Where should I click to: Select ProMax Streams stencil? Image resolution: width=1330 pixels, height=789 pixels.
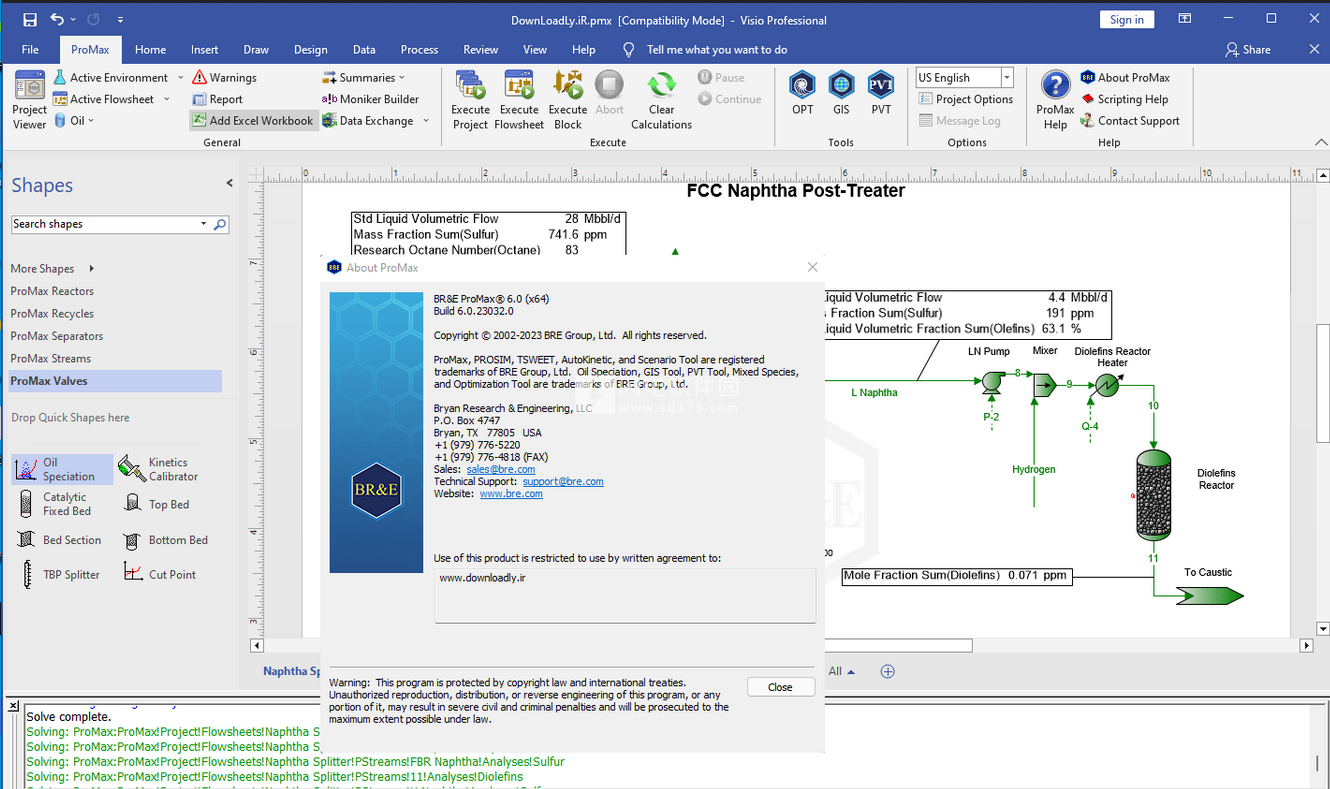coord(51,358)
